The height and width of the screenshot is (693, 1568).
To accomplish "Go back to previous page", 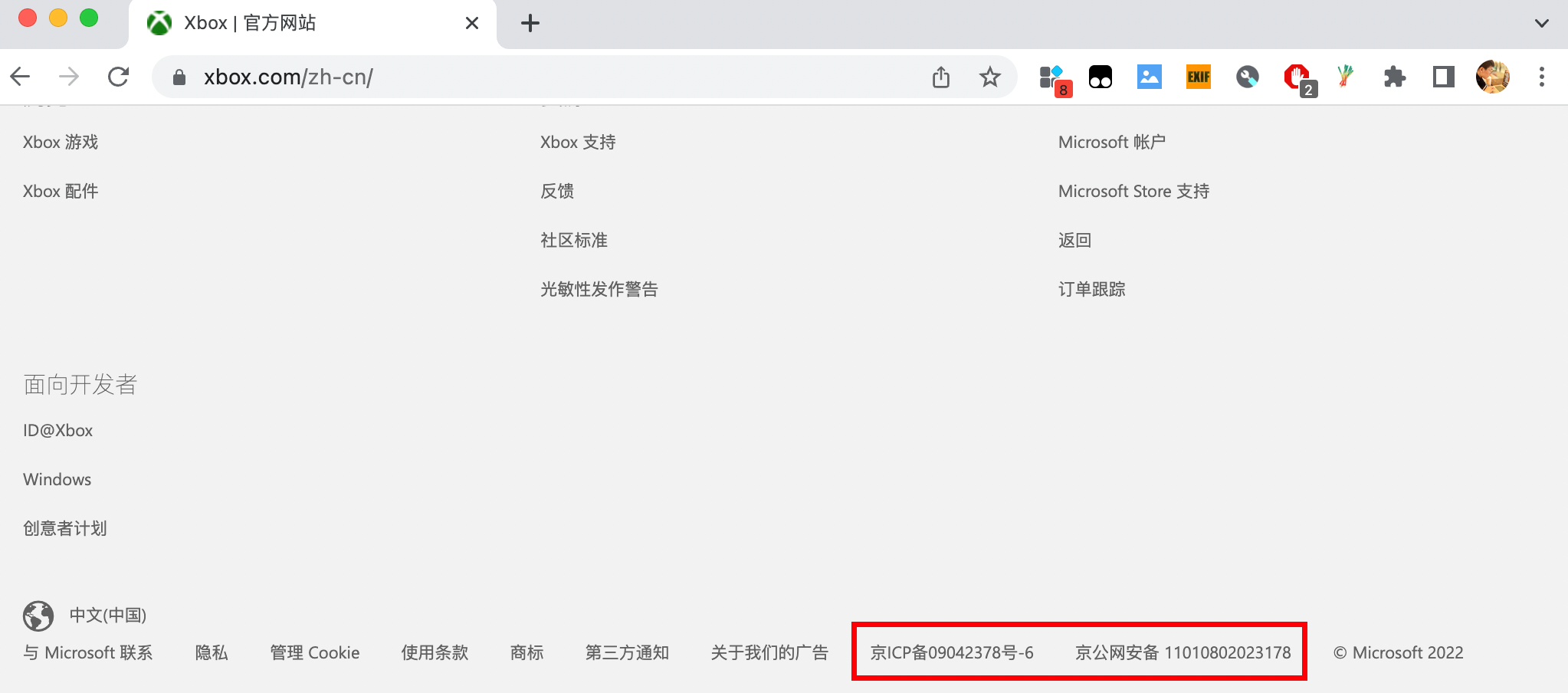I will tap(21, 77).
